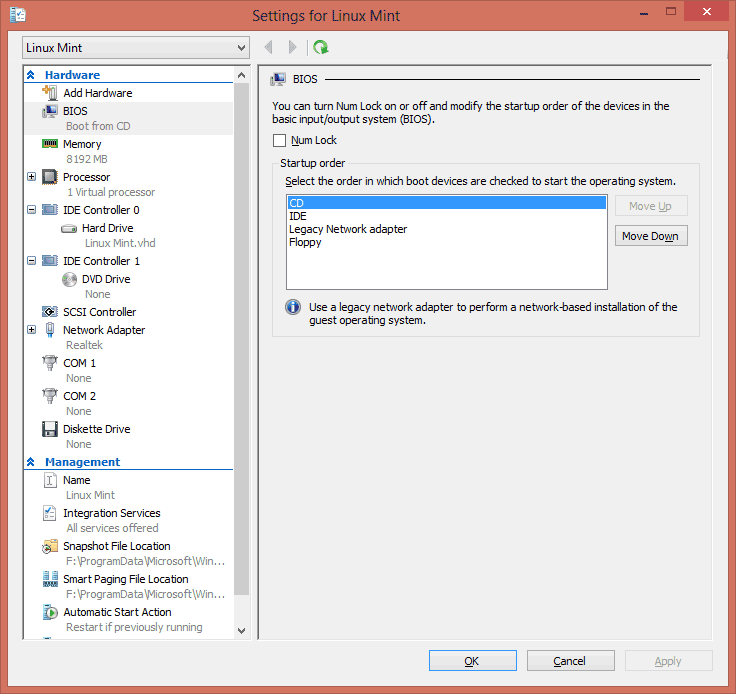
Task: Click 'Restart if previously running' text
Action: [134, 627]
